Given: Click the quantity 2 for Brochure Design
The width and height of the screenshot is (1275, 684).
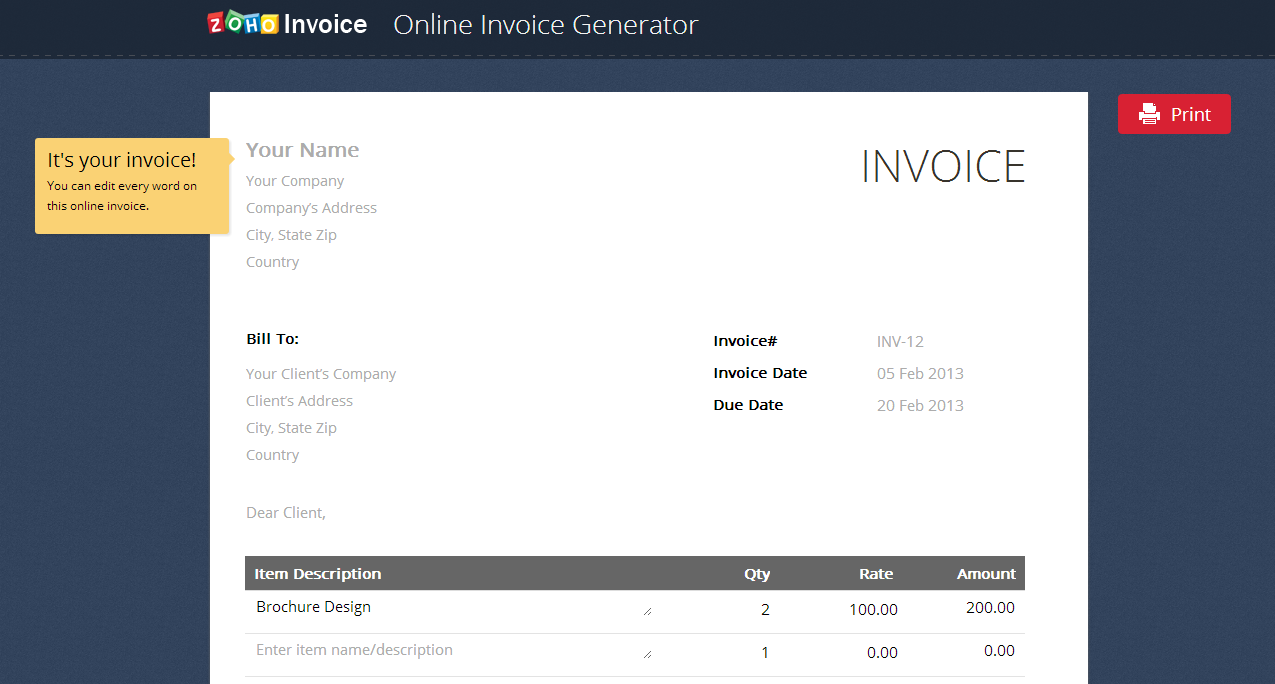Looking at the screenshot, I should 765,609.
